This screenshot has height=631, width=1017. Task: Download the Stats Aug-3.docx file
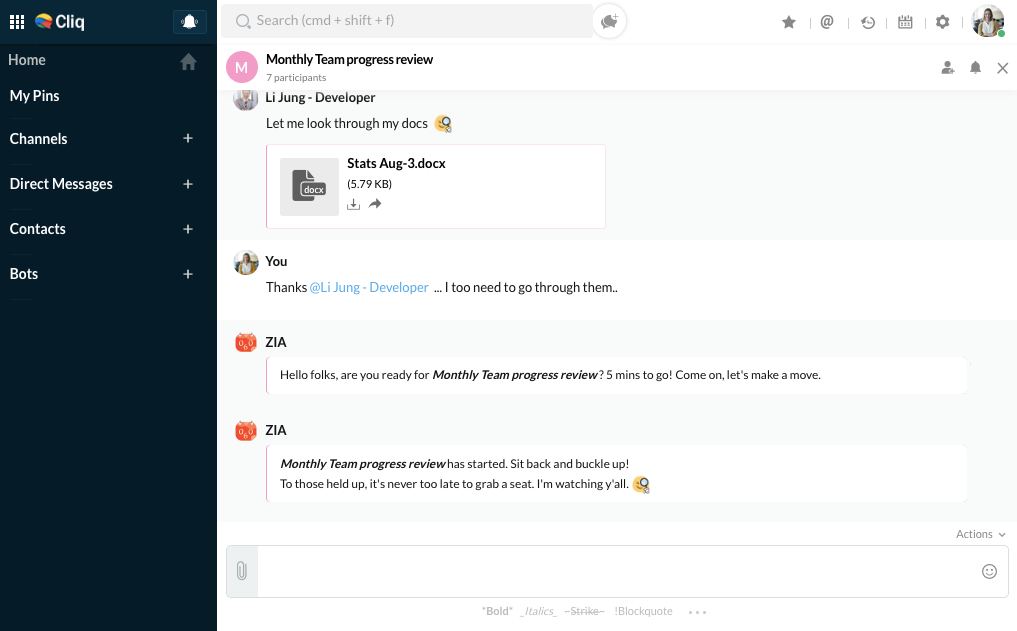(354, 204)
